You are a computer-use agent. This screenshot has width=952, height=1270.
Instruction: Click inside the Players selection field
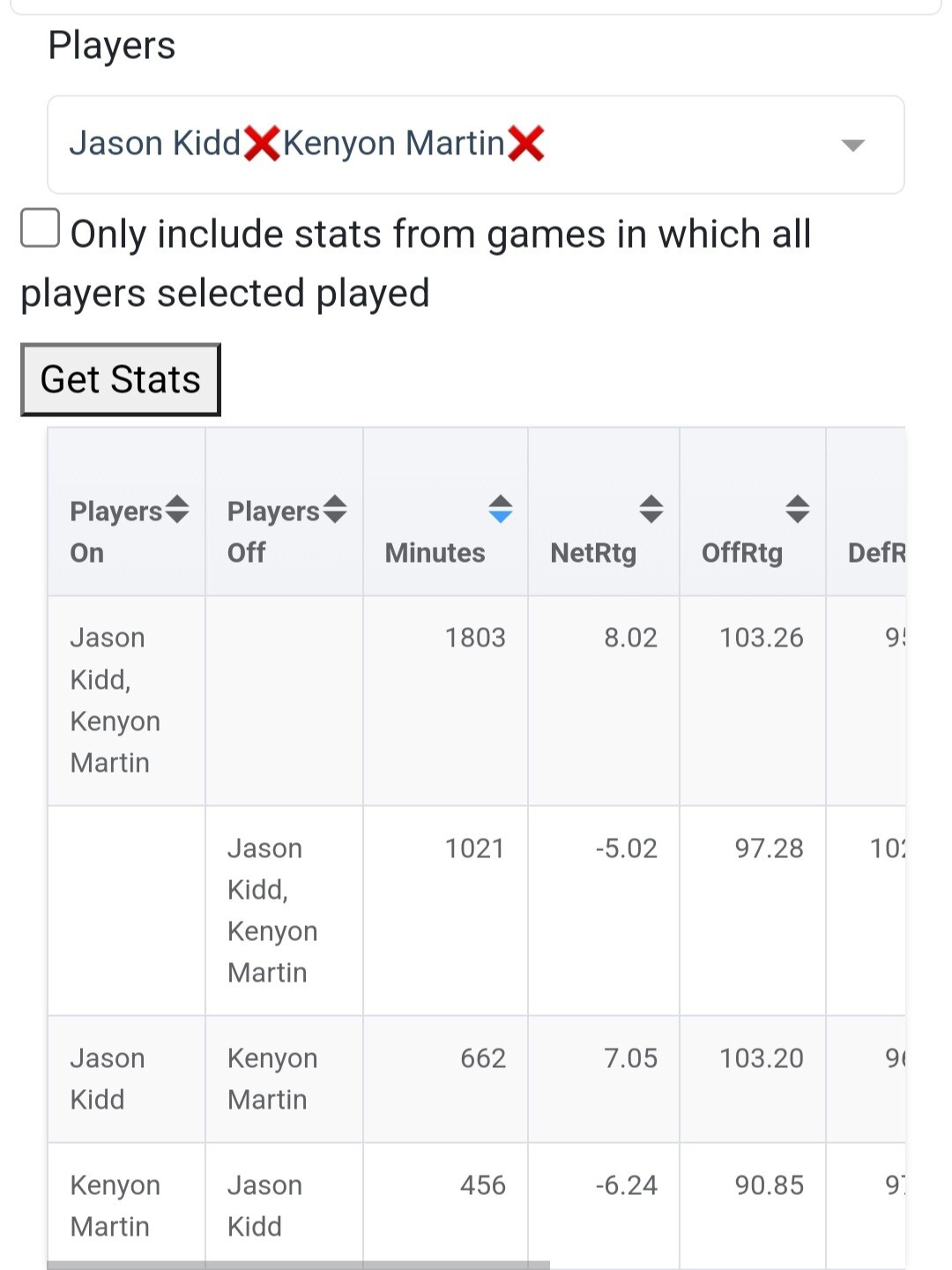coord(688,146)
